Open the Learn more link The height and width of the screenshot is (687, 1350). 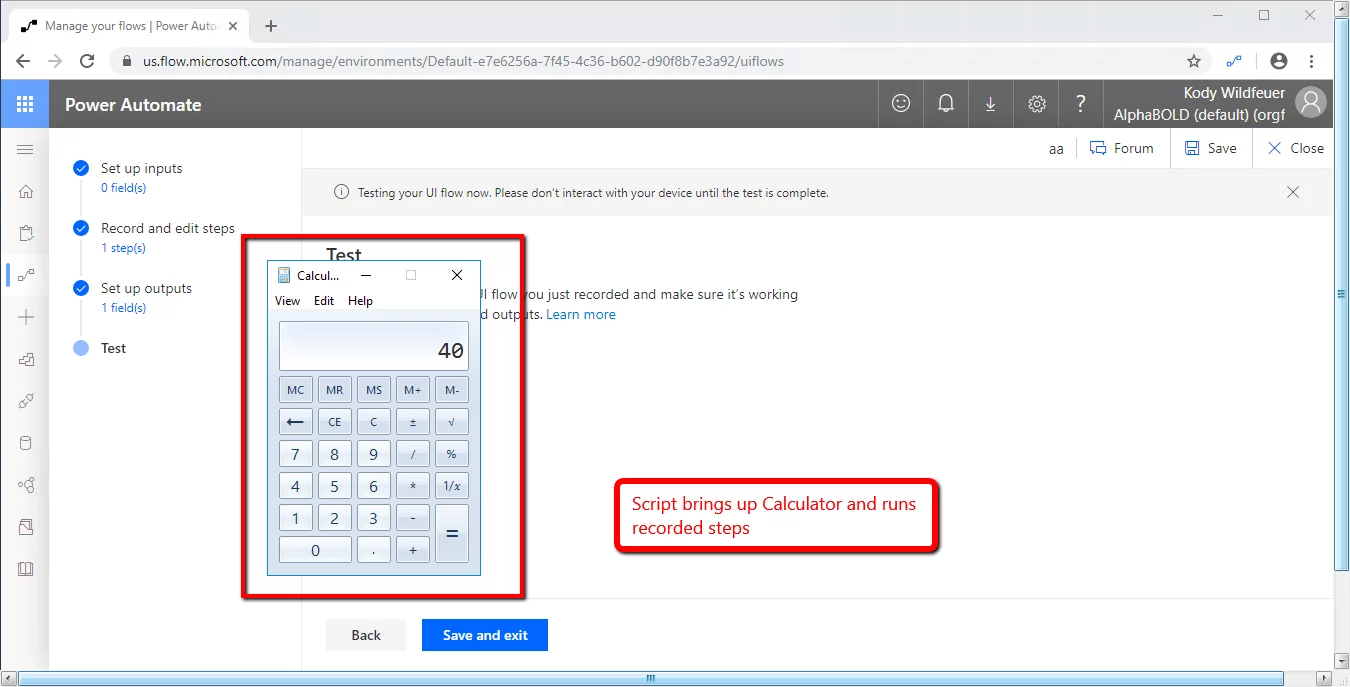click(581, 314)
